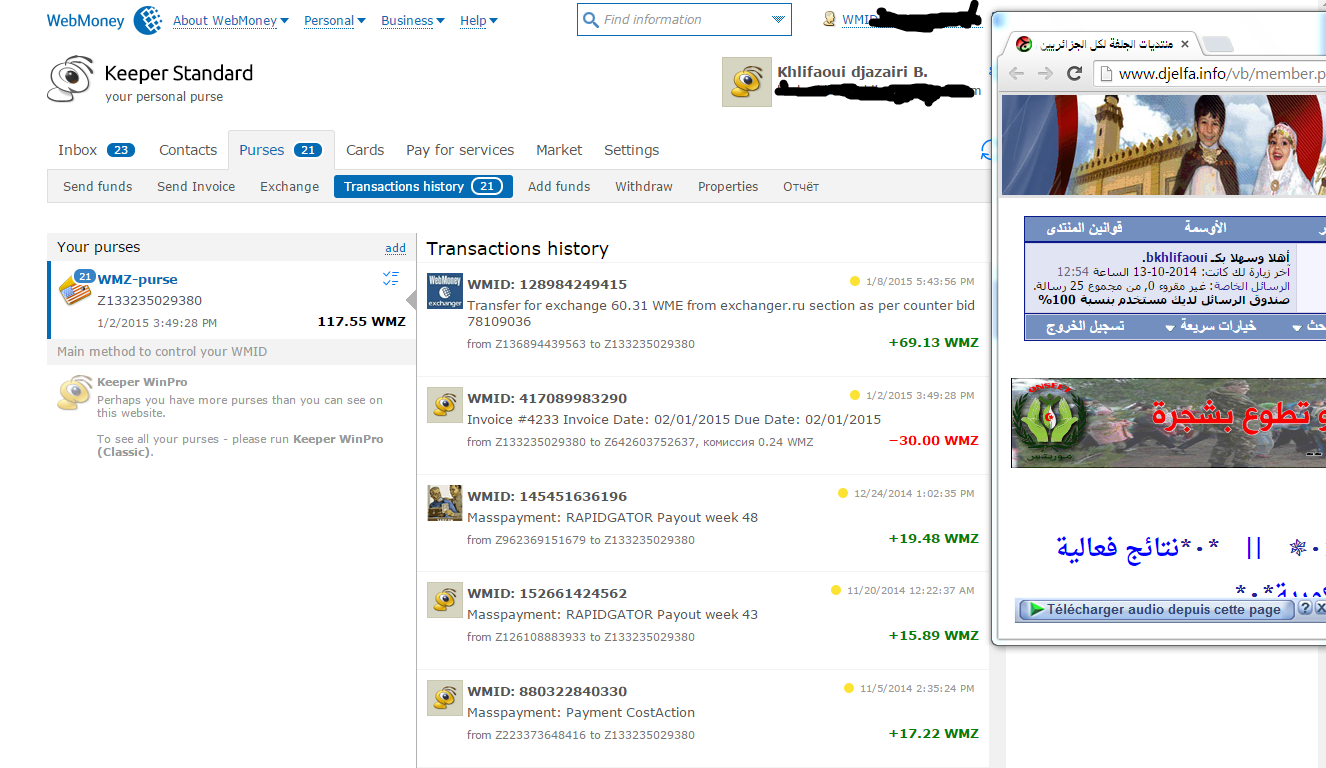The image size is (1326, 768).
Task: Select Transactions history submenu item
Action: (x=423, y=186)
